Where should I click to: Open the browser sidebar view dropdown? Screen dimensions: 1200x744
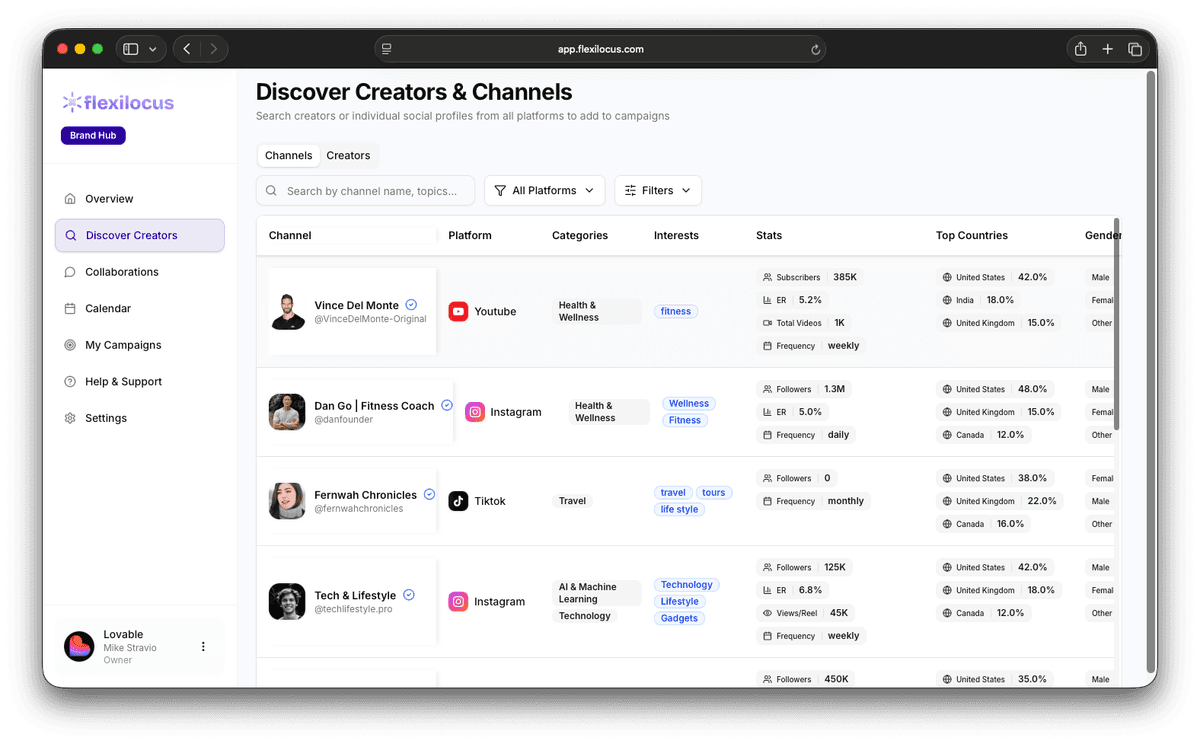pos(141,48)
